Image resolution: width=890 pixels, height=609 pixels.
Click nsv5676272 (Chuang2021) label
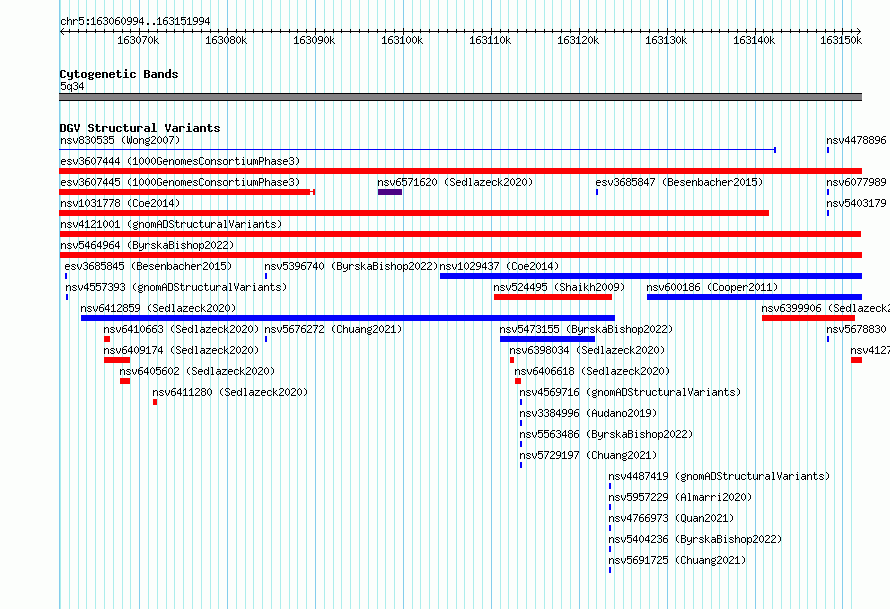[333, 329]
